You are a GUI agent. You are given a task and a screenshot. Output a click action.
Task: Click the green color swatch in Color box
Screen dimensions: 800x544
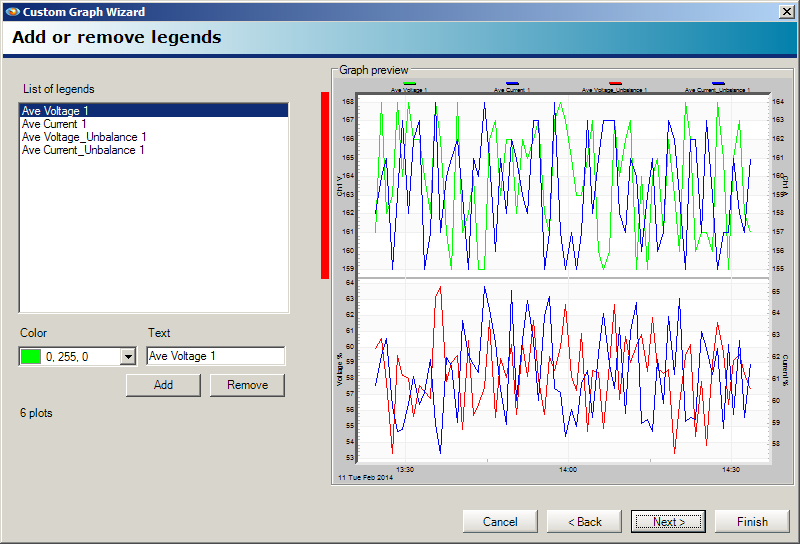click(30, 357)
